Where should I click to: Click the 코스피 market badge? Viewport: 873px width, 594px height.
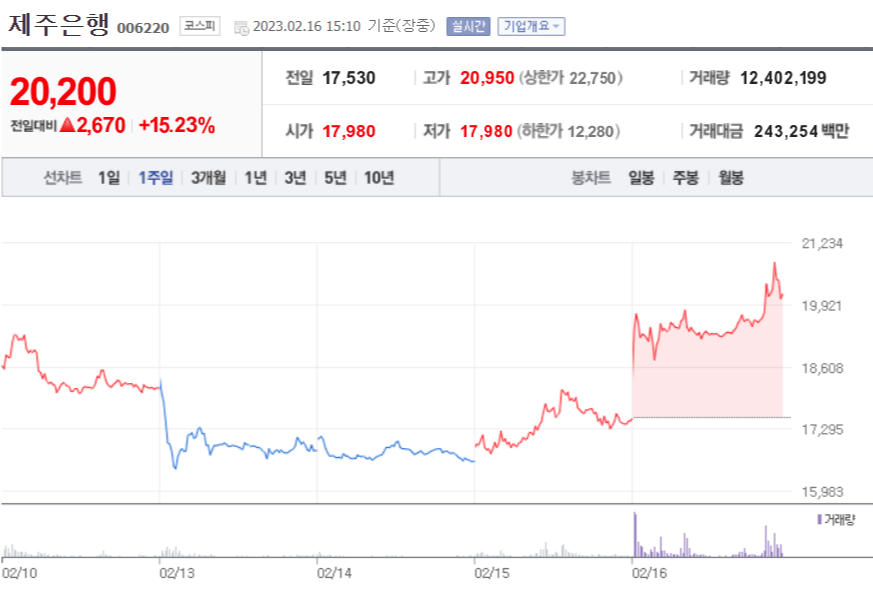(x=200, y=26)
